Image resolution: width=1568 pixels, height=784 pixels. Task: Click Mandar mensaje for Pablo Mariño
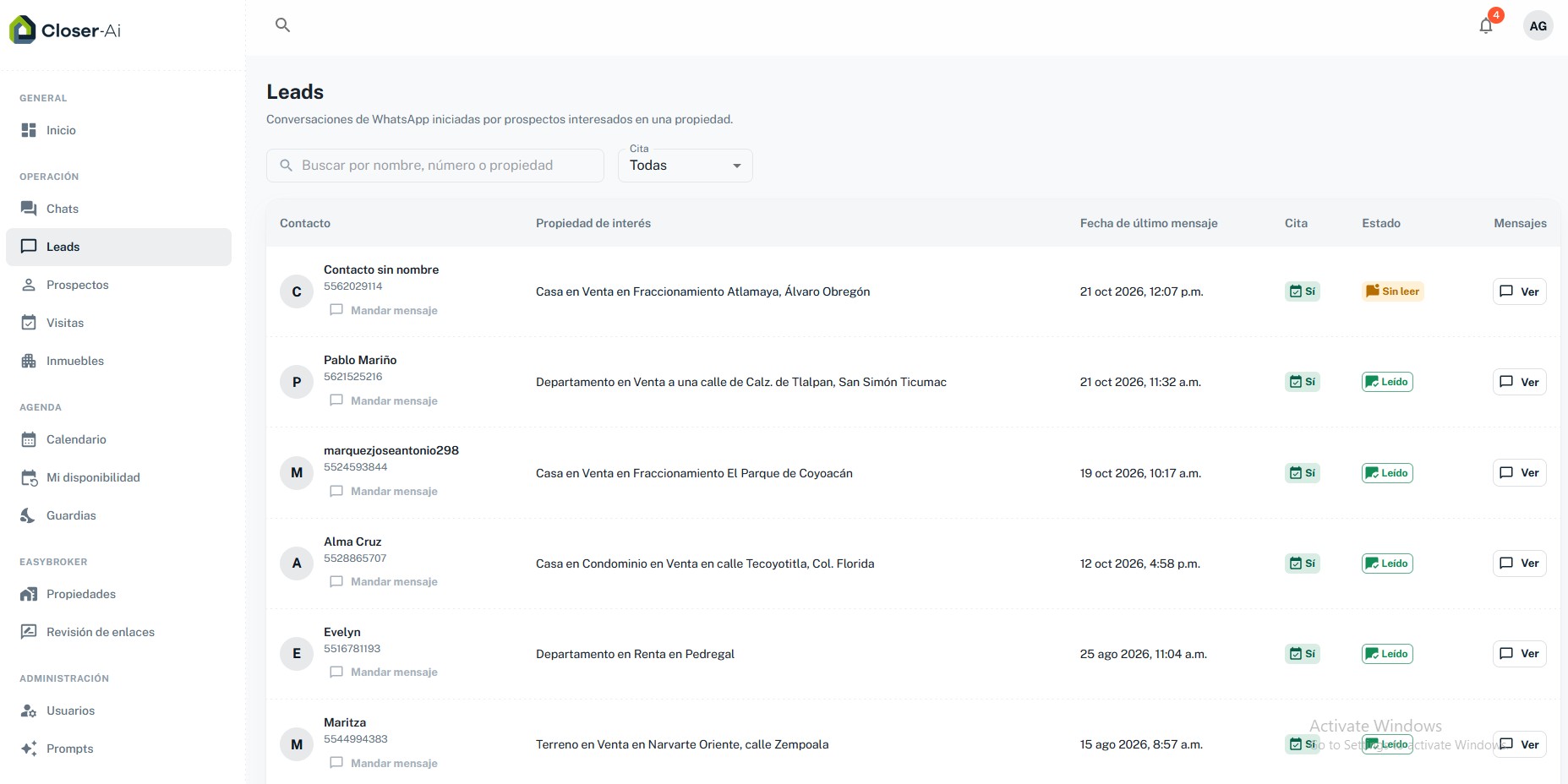coord(384,400)
